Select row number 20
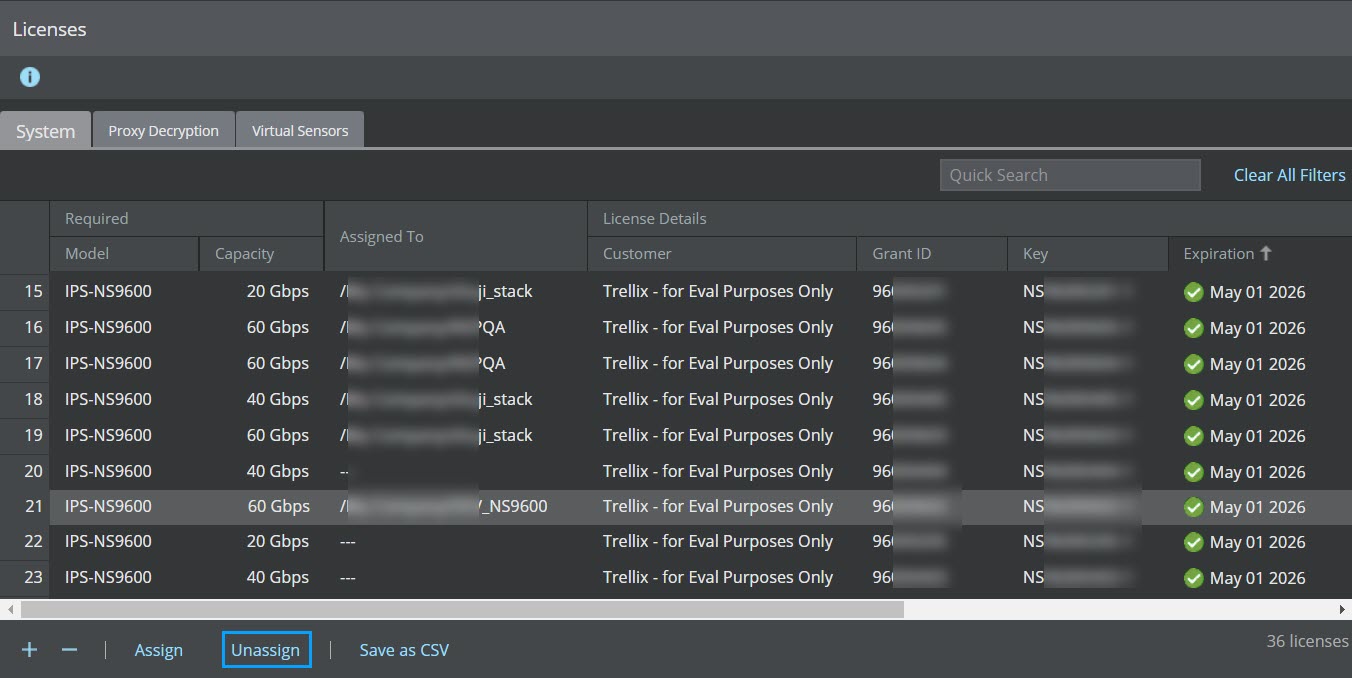Screen dimensions: 1352x678 coord(34,471)
